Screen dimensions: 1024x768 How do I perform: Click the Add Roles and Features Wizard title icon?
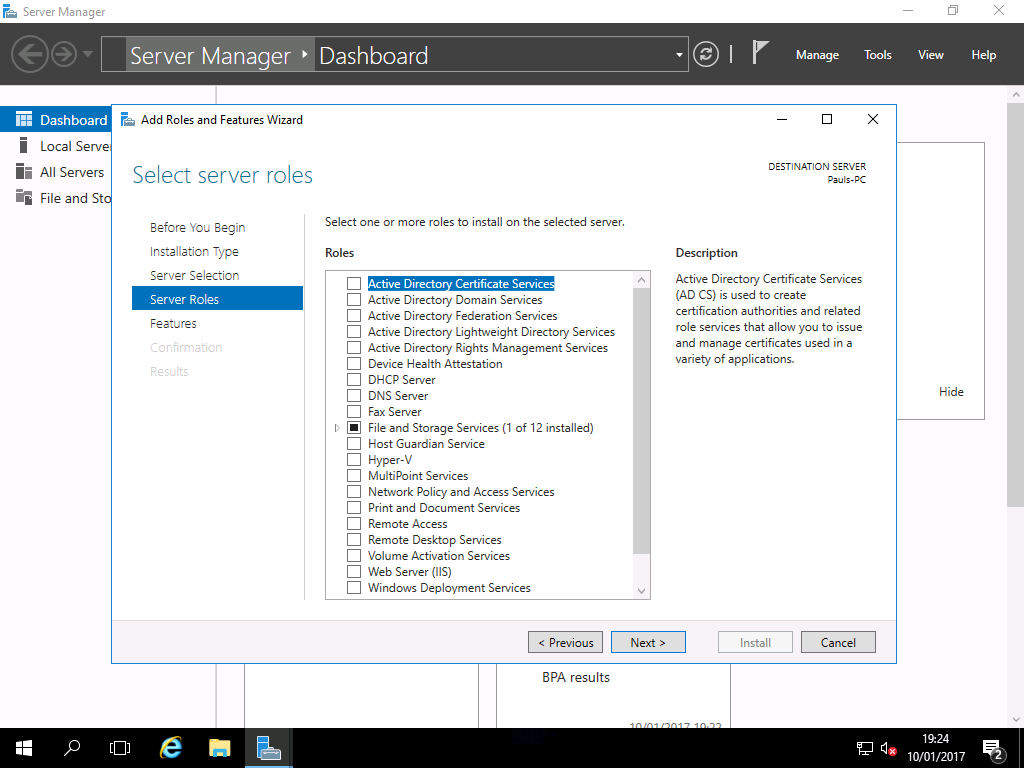[x=128, y=120]
